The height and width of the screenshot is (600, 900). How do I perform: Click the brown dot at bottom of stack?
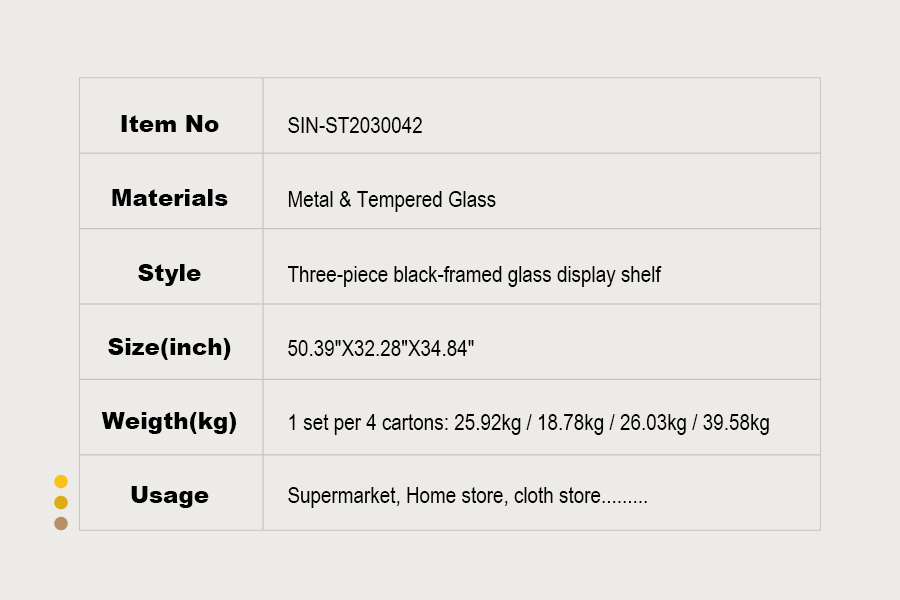pos(61,523)
